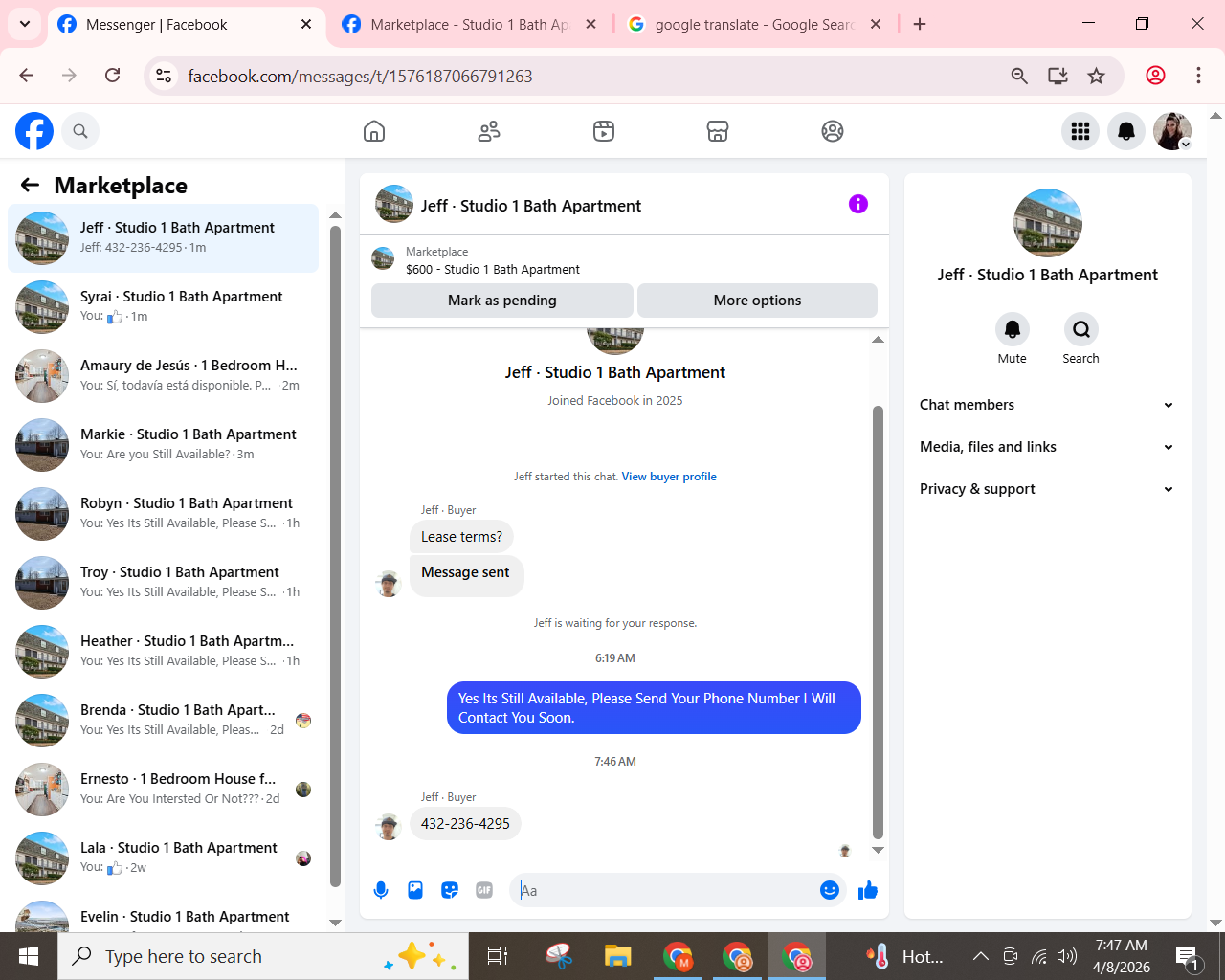This screenshot has height=980, width=1225.
Task: Open Chrome tab search dropdown arrow
Action: pos(25,24)
